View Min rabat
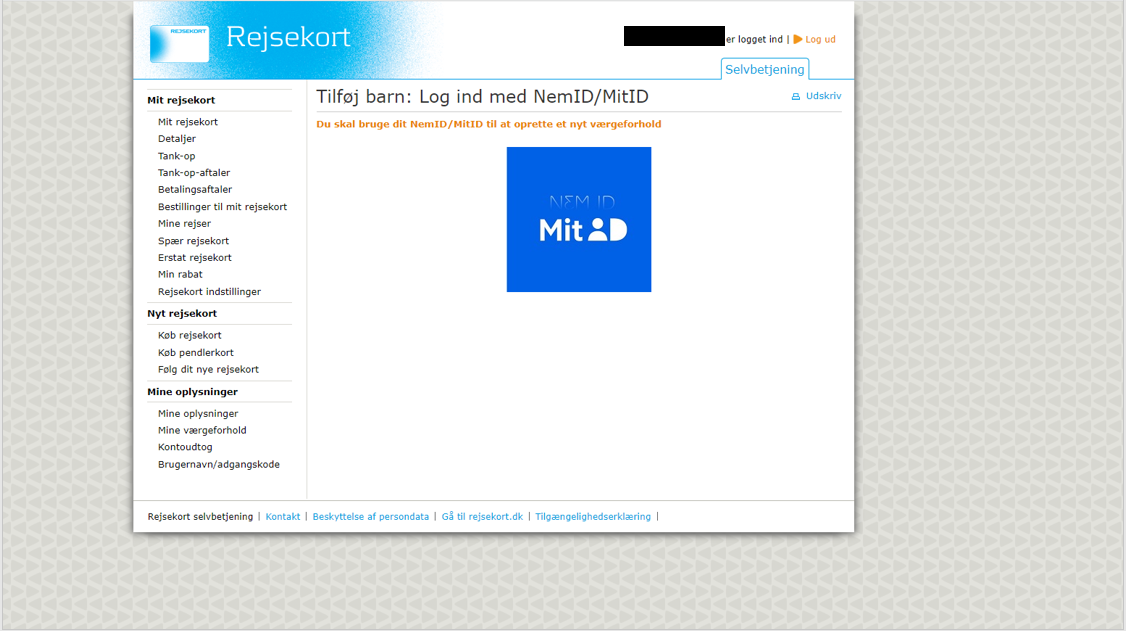1126x631 pixels. click(180, 275)
